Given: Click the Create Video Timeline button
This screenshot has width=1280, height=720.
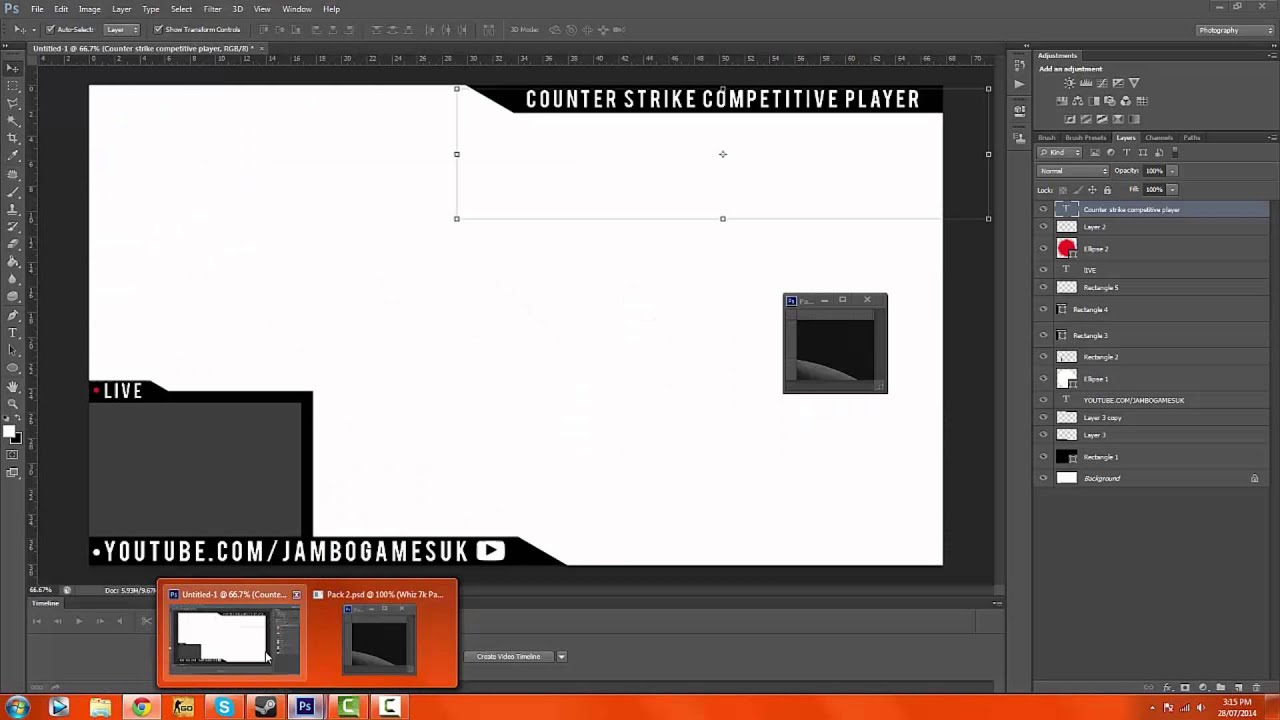Looking at the screenshot, I should 508,657.
